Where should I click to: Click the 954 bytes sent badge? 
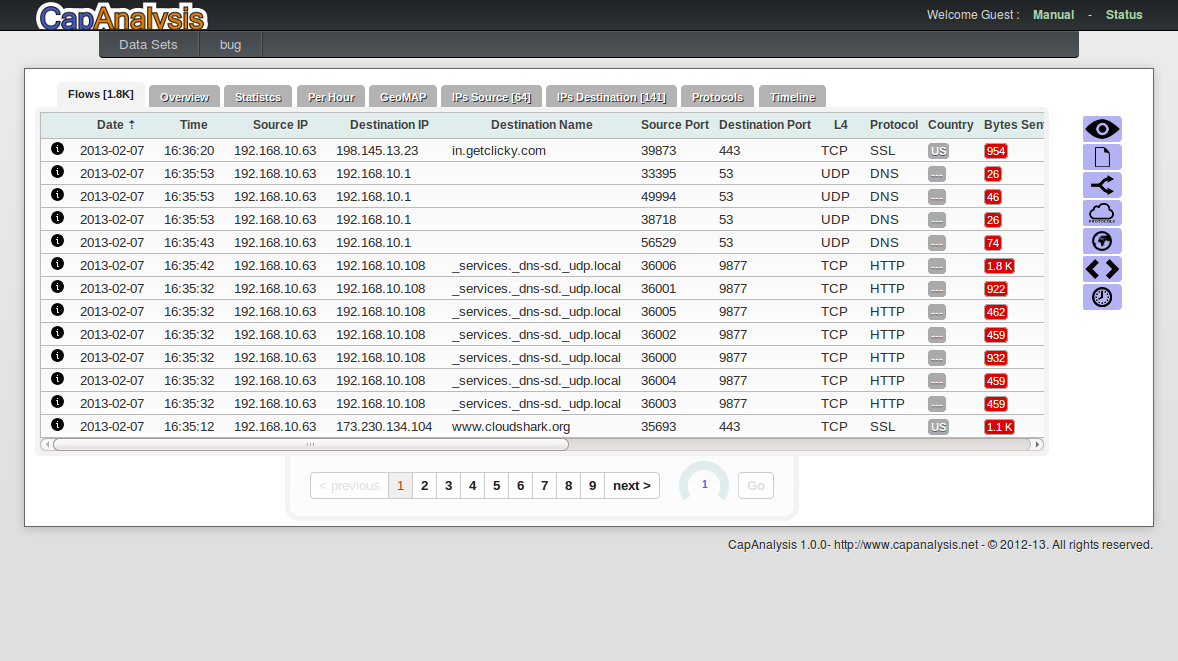click(995, 151)
